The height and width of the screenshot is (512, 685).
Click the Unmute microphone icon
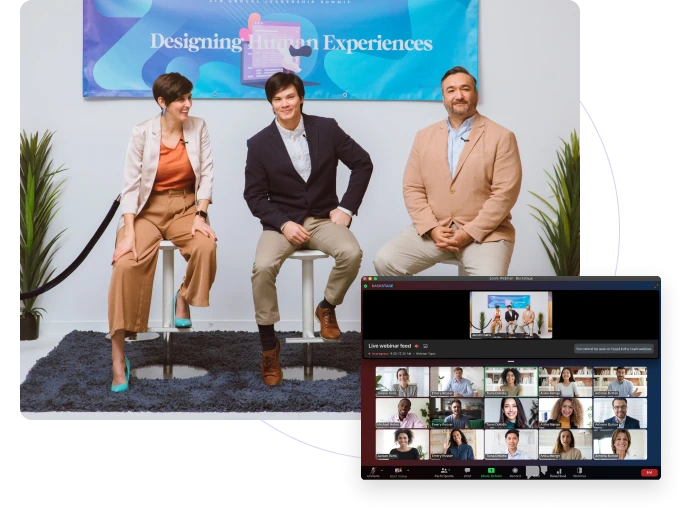pyautogui.click(x=373, y=470)
